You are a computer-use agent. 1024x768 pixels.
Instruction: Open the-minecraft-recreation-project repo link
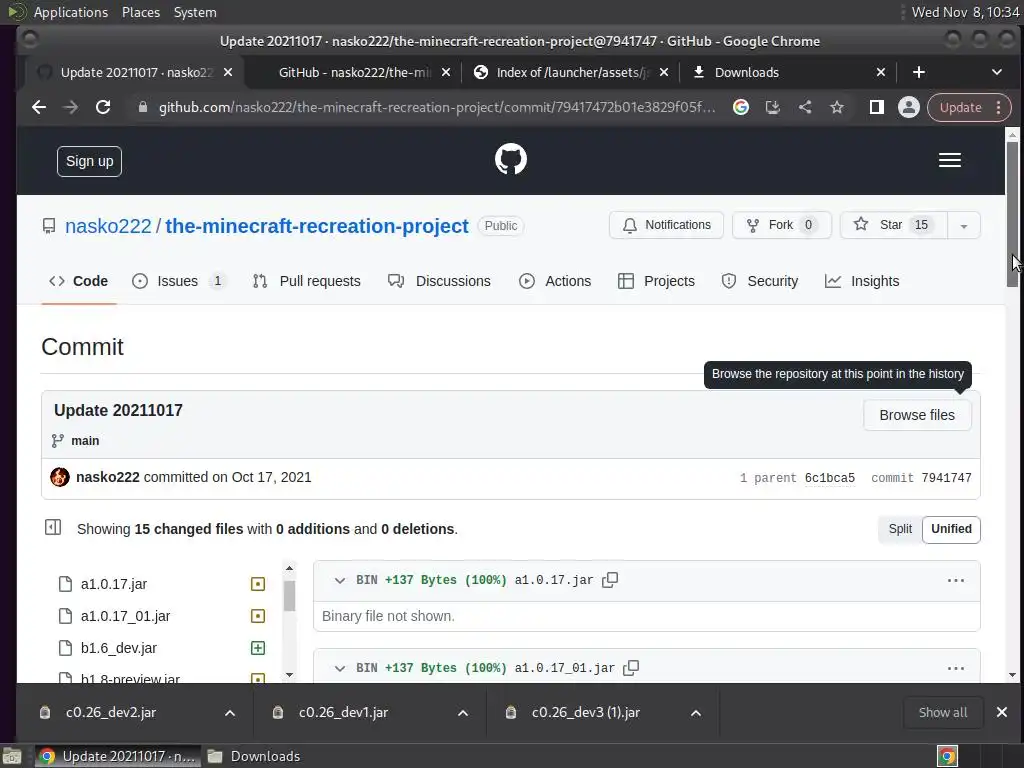(x=317, y=226)
